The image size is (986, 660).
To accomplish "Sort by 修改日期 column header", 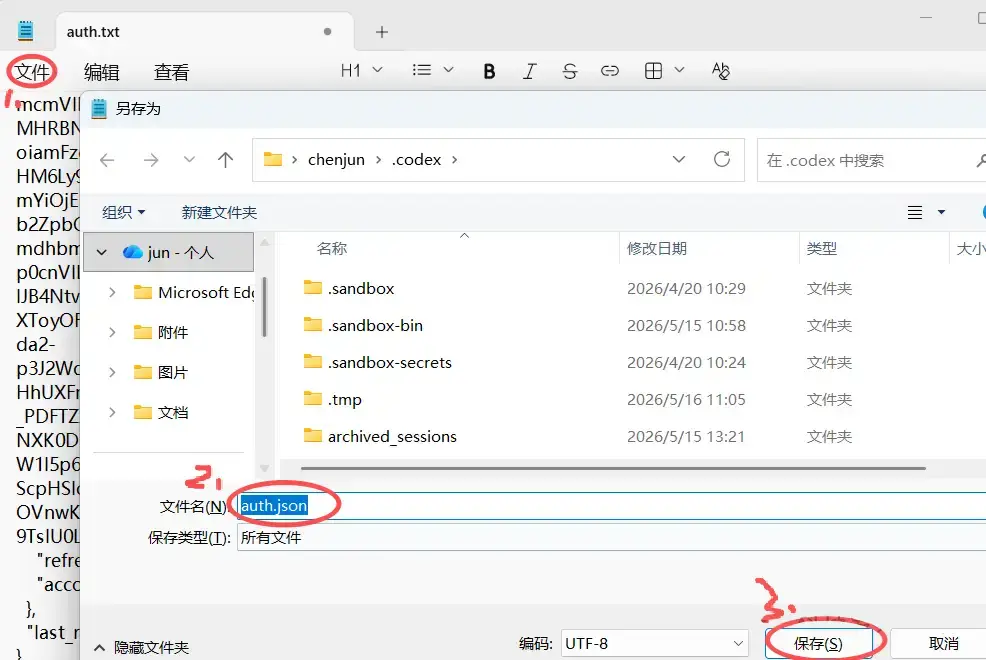I will (656, 249).
